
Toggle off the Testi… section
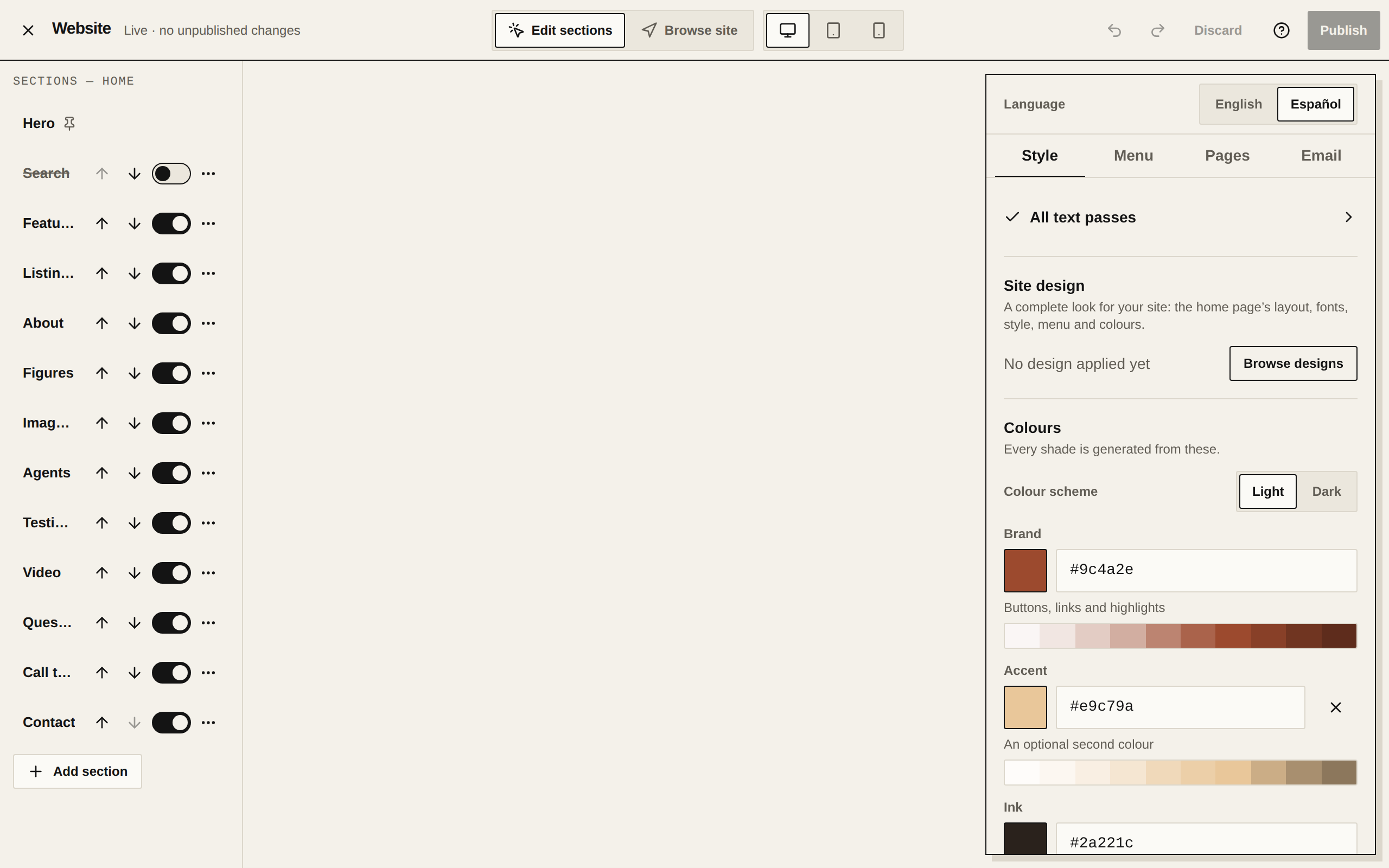[171, 523]
